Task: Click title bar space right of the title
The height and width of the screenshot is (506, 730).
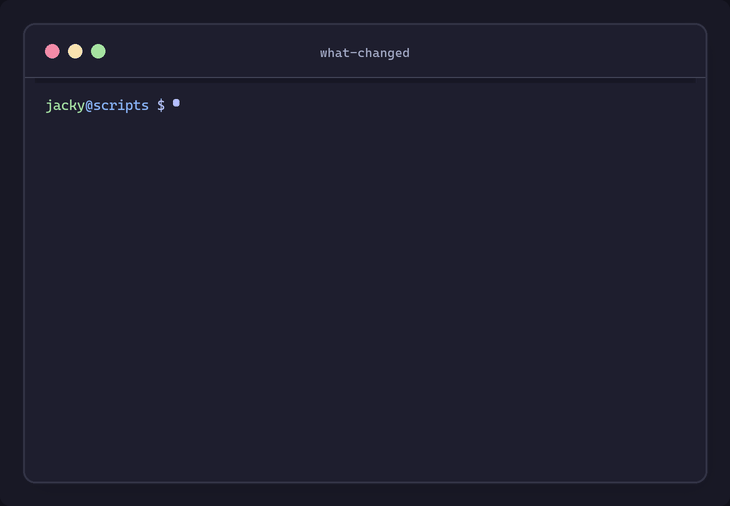Action: [x=550, y=52]
